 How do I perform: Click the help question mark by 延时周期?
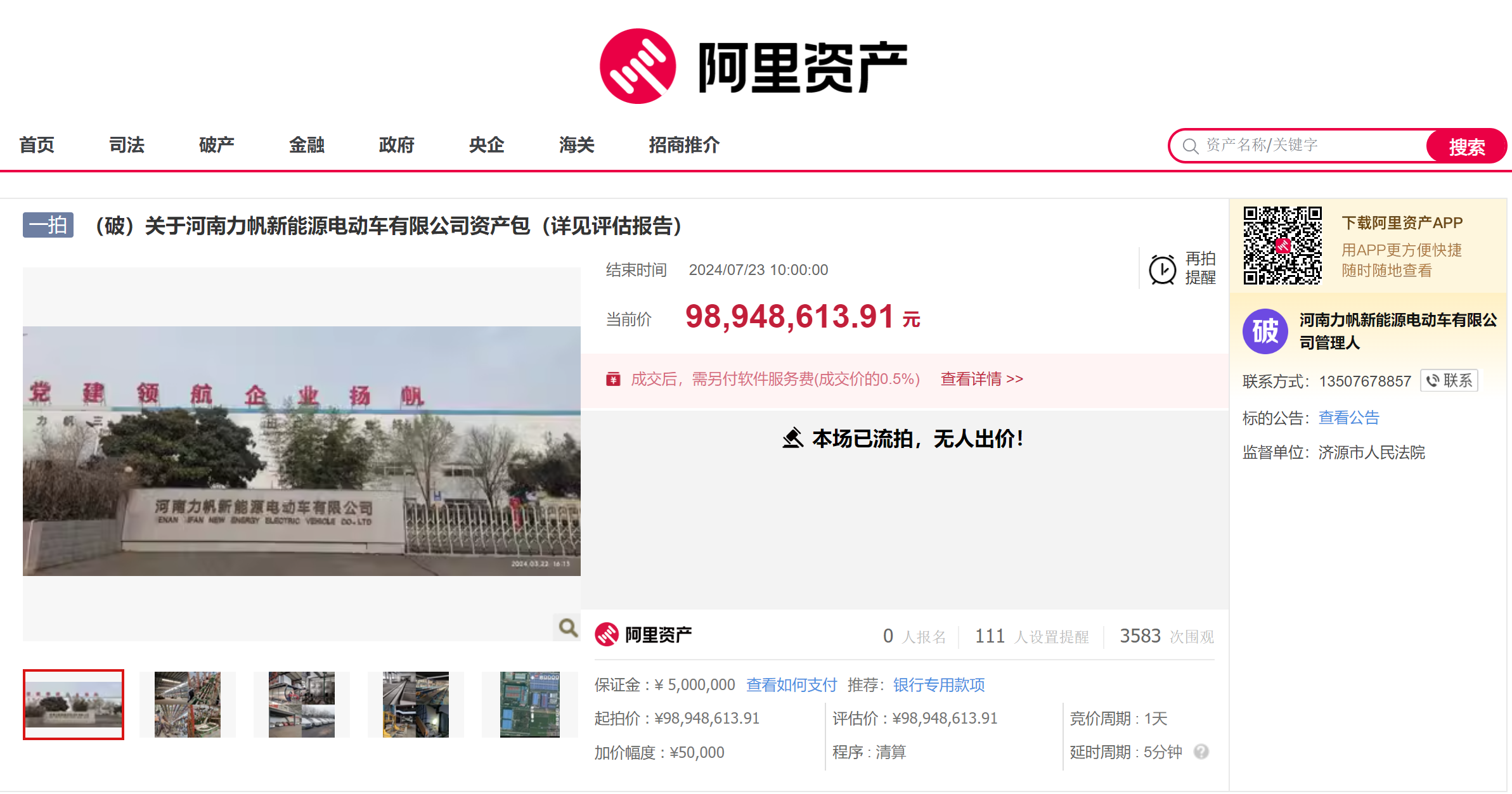click(x=1201, y=752)
